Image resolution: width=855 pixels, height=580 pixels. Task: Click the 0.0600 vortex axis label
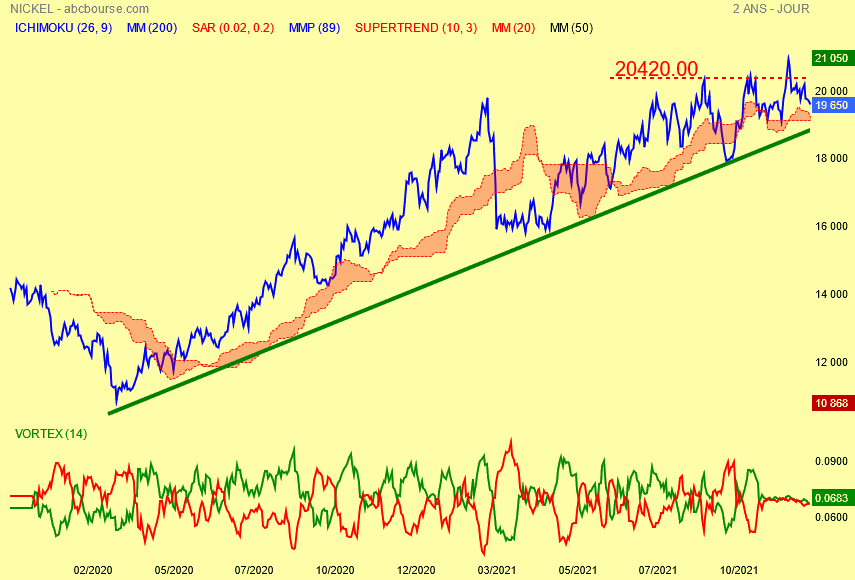(x=832, y=517)
